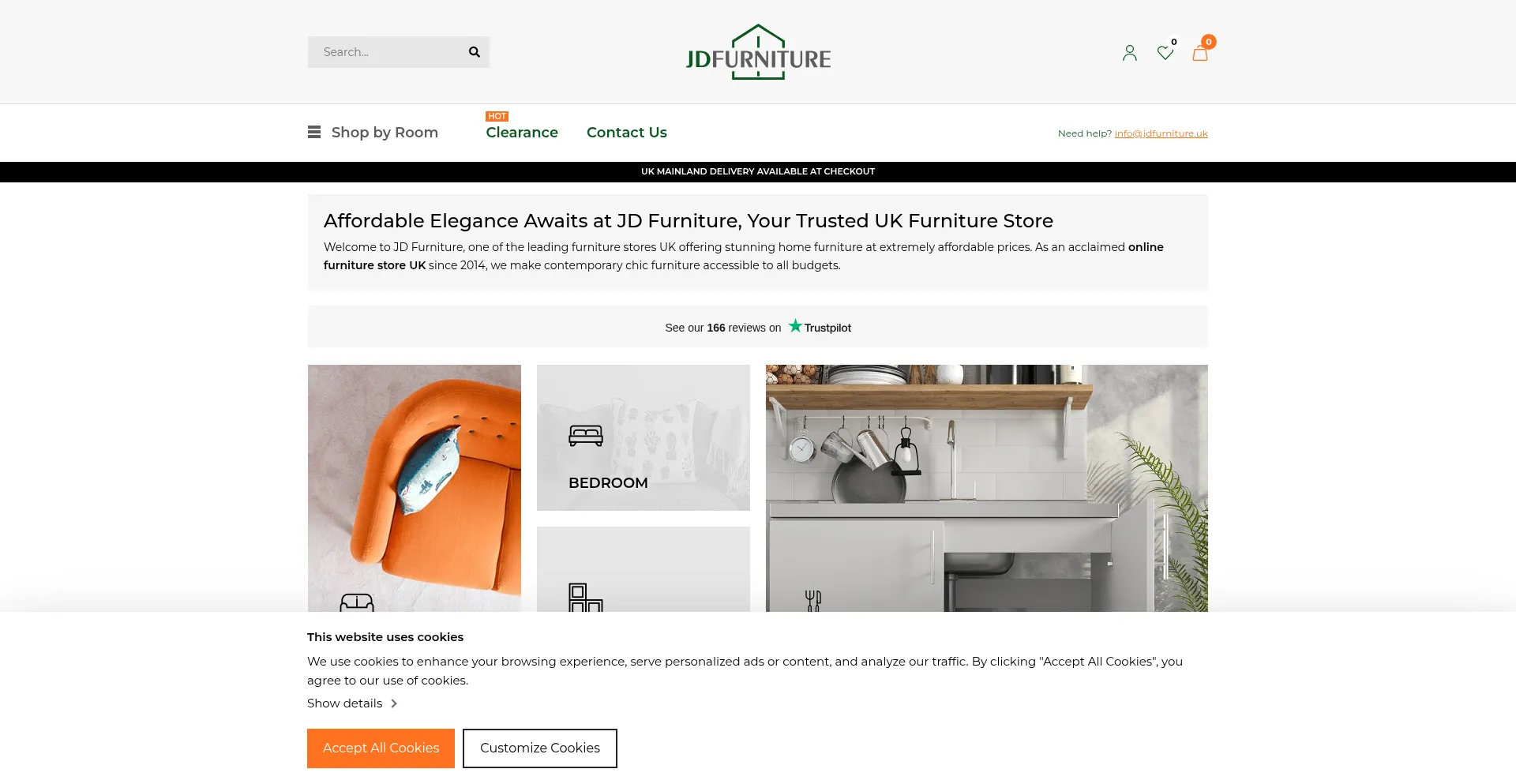Open the Contact Us page

click(x=627, y=132)
